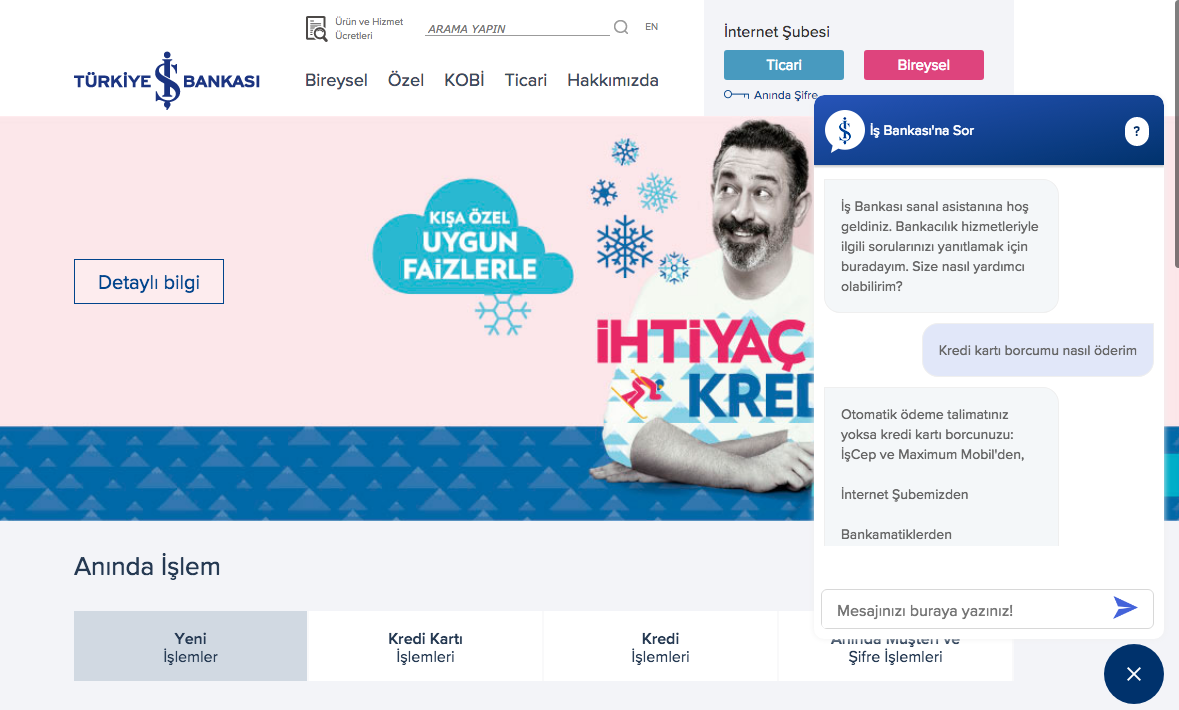Open the Bireysel menu
Screen dimensions: 1179x710
tap(336, 80)
